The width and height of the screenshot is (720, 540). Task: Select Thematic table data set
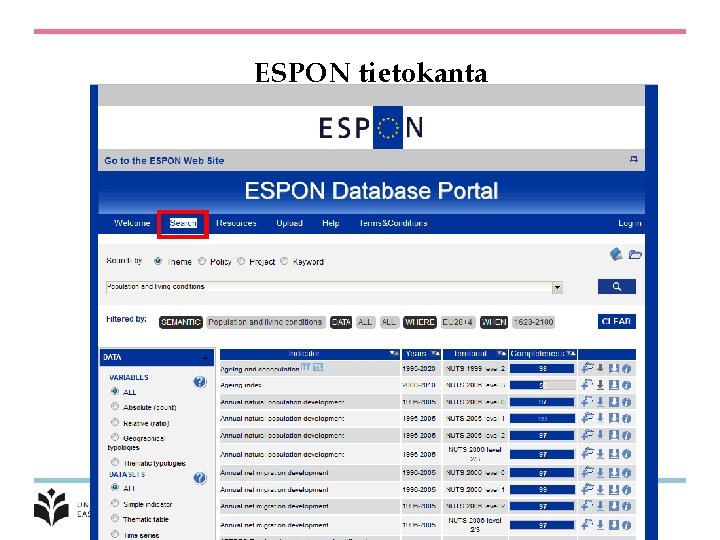click(x=115, y=518)
